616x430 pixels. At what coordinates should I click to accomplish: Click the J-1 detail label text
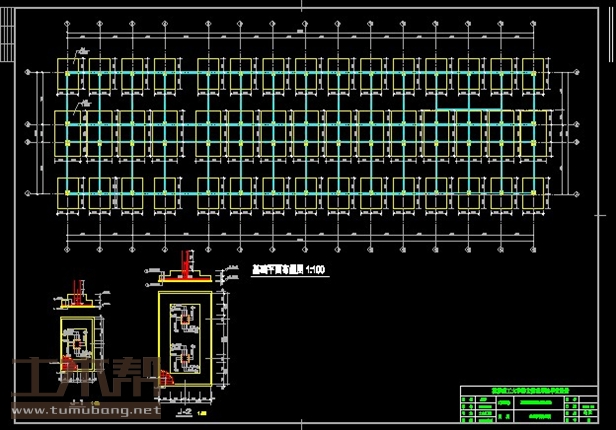point(80,402)
